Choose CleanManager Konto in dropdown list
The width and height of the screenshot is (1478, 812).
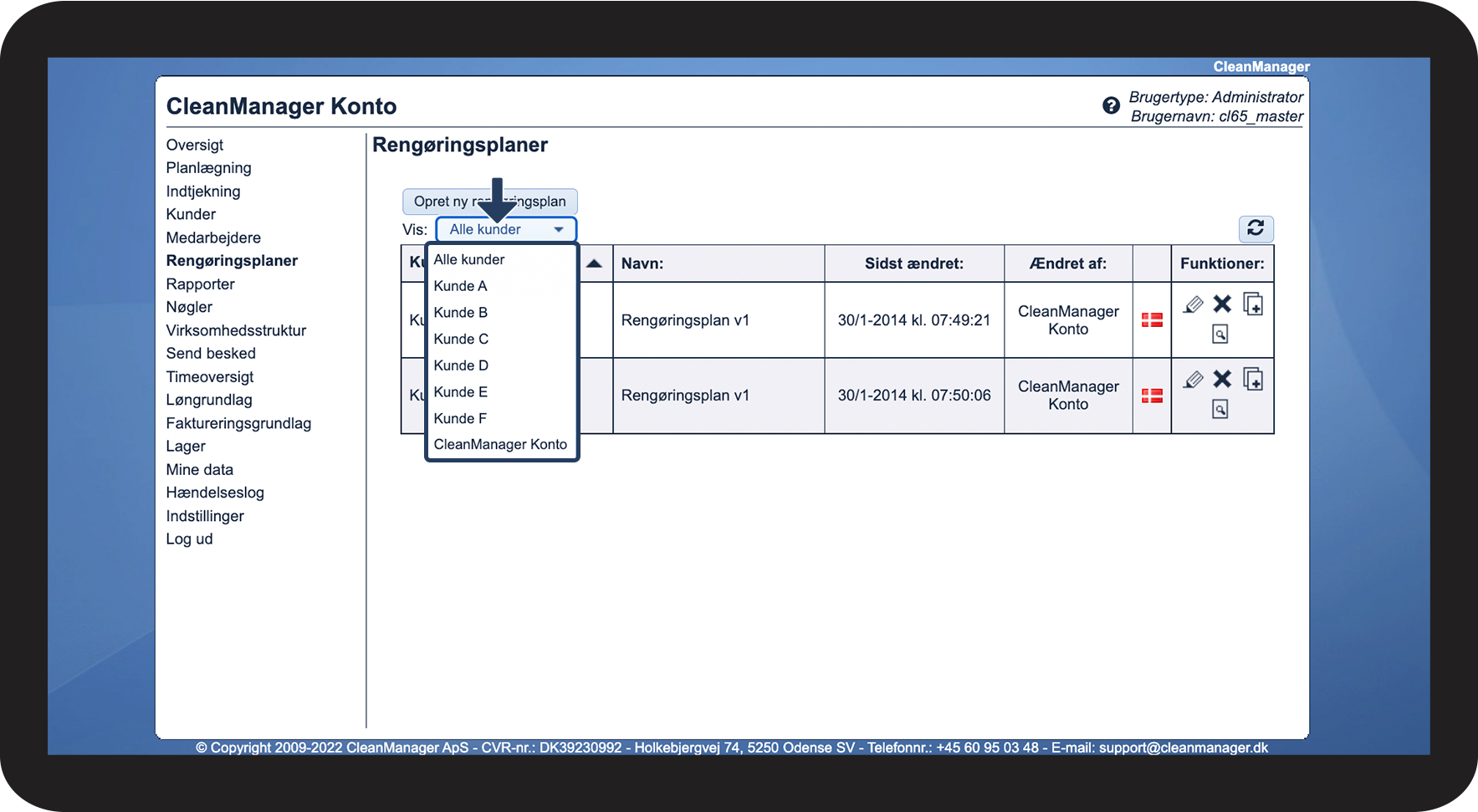(x=502, y=445)
